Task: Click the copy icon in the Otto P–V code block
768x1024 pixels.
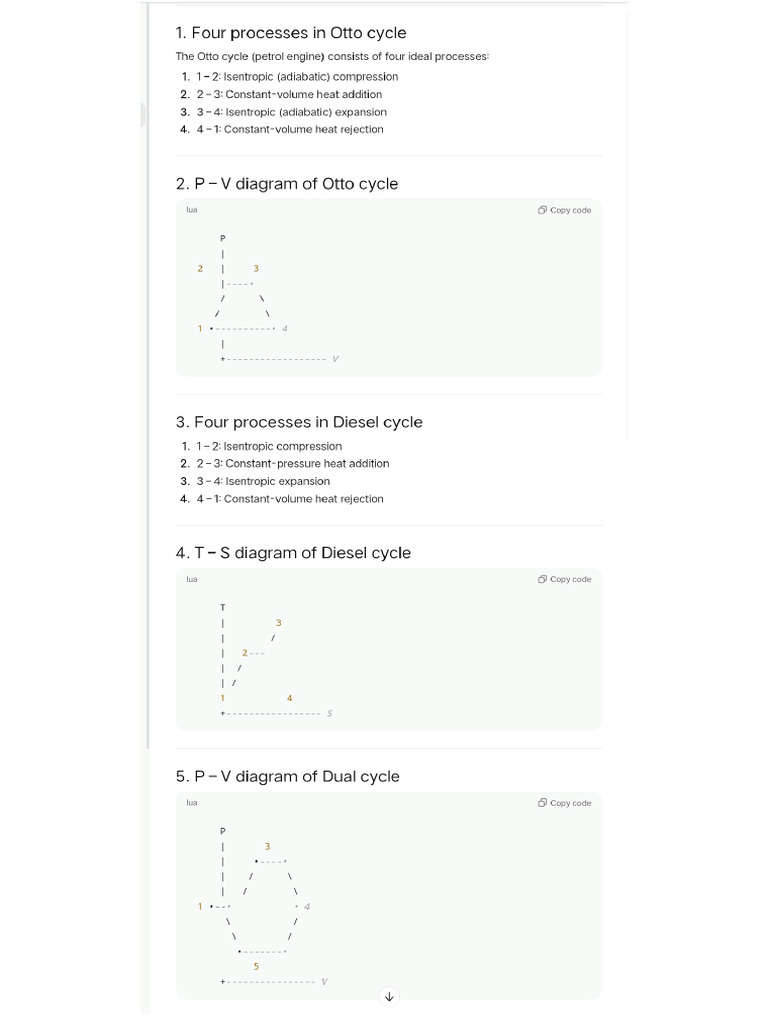Action: (542, 210)
